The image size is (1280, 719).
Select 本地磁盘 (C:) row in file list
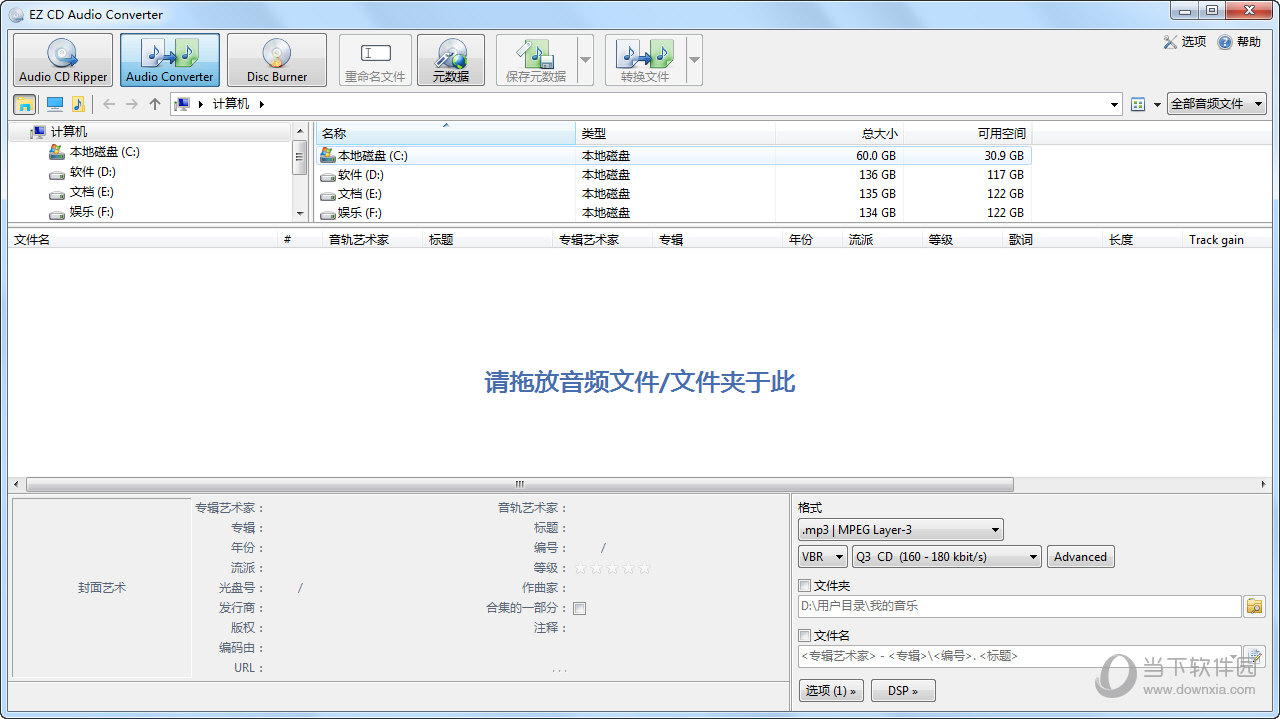pos(674,156)
